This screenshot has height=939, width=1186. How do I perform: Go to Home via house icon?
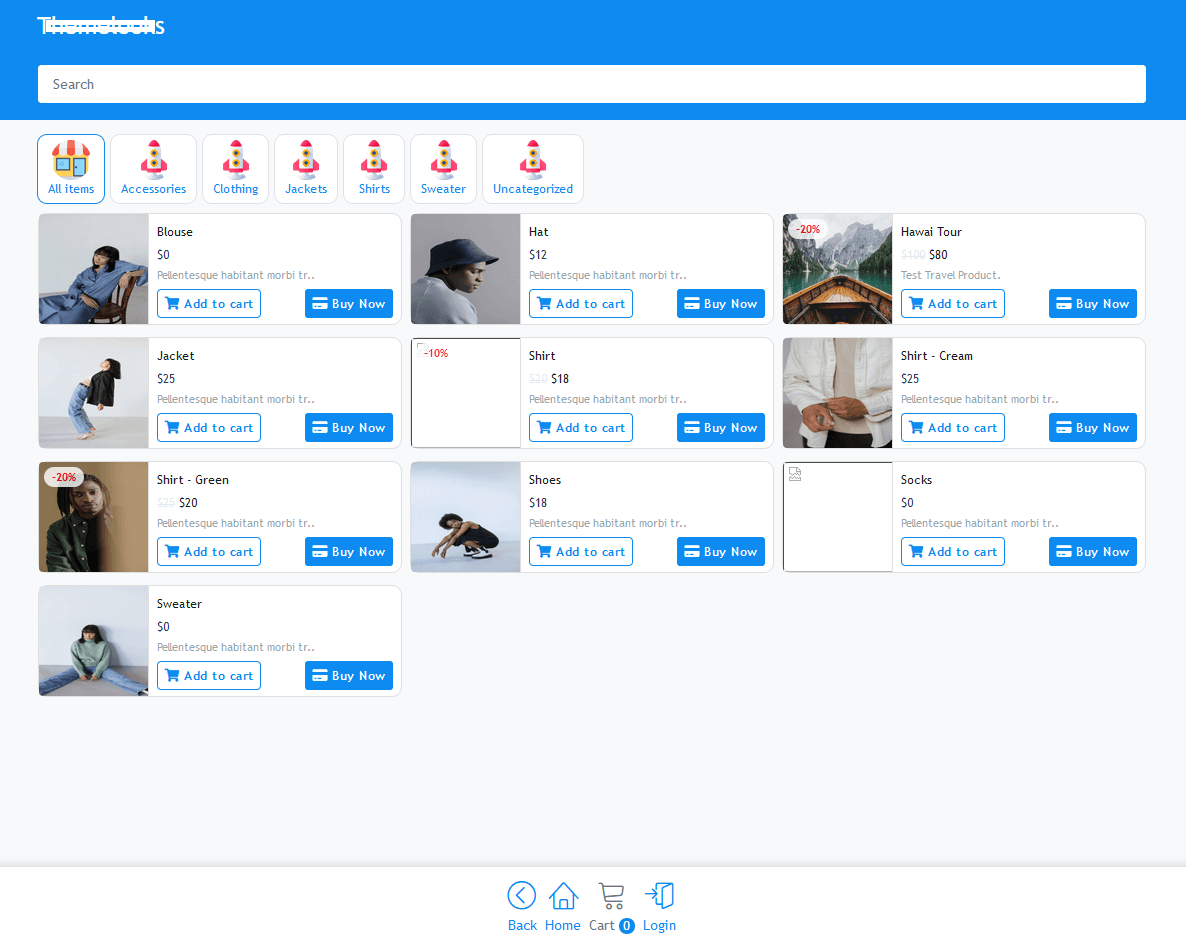point(563,895)
